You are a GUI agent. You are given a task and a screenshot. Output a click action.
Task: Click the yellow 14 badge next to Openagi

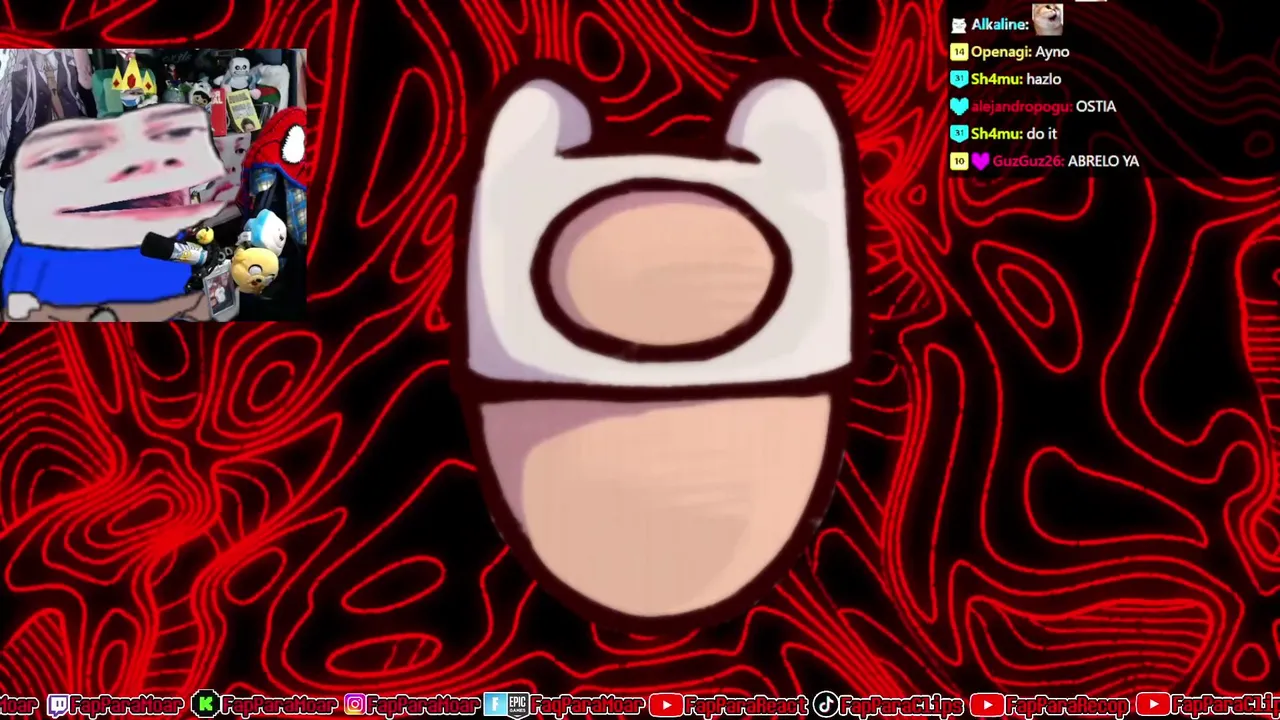pyautogui.click(x=959, y=52)
